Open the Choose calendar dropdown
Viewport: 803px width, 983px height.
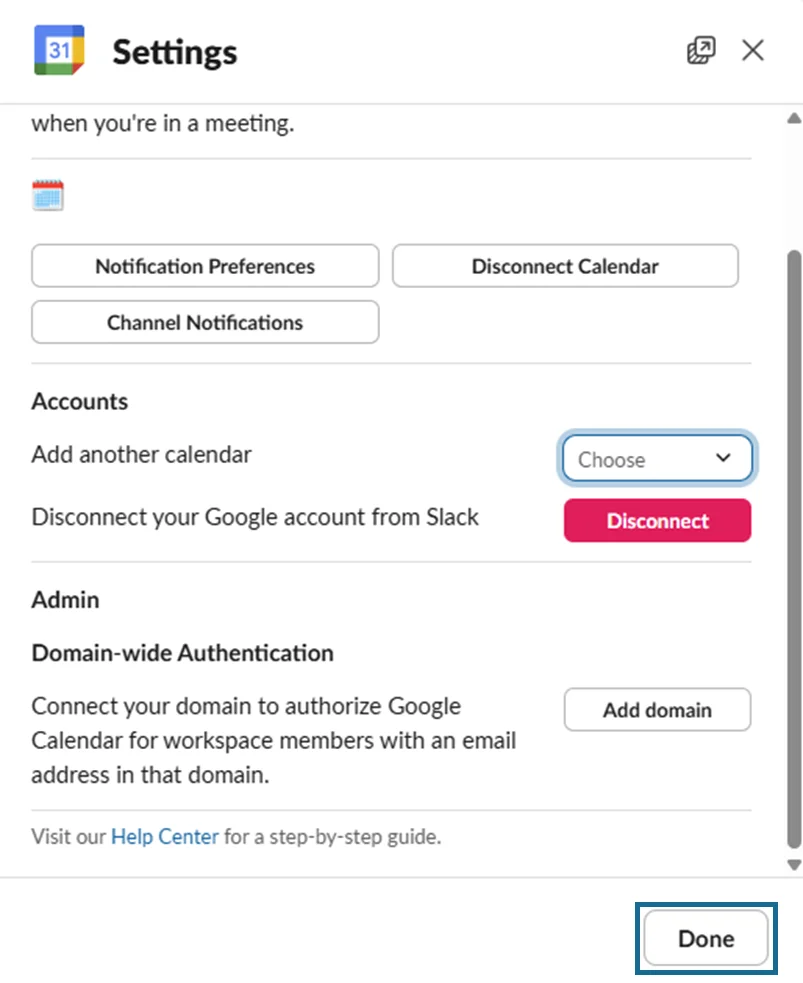click(x=656, y=459)
